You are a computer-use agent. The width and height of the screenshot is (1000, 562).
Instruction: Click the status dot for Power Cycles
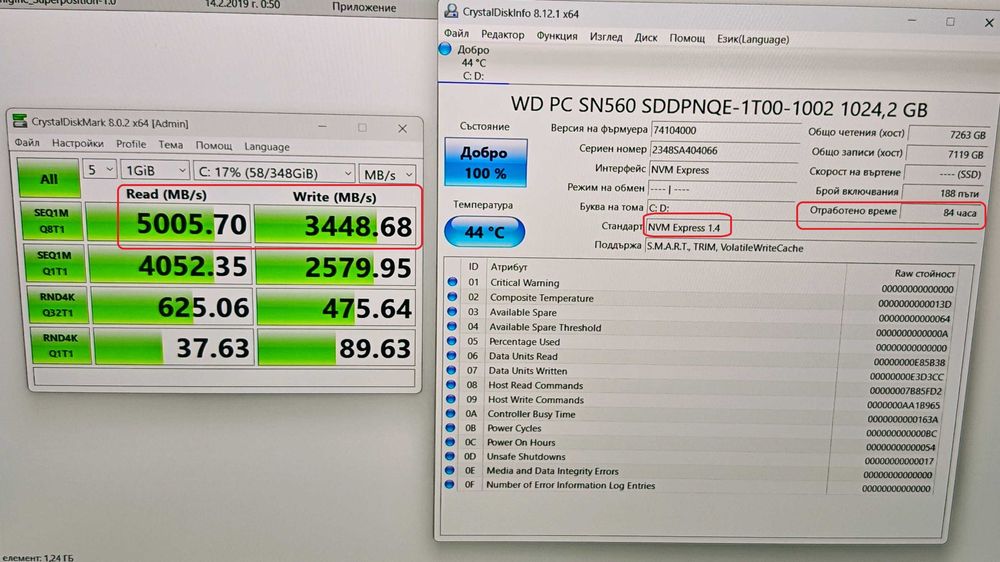(450, 427)
